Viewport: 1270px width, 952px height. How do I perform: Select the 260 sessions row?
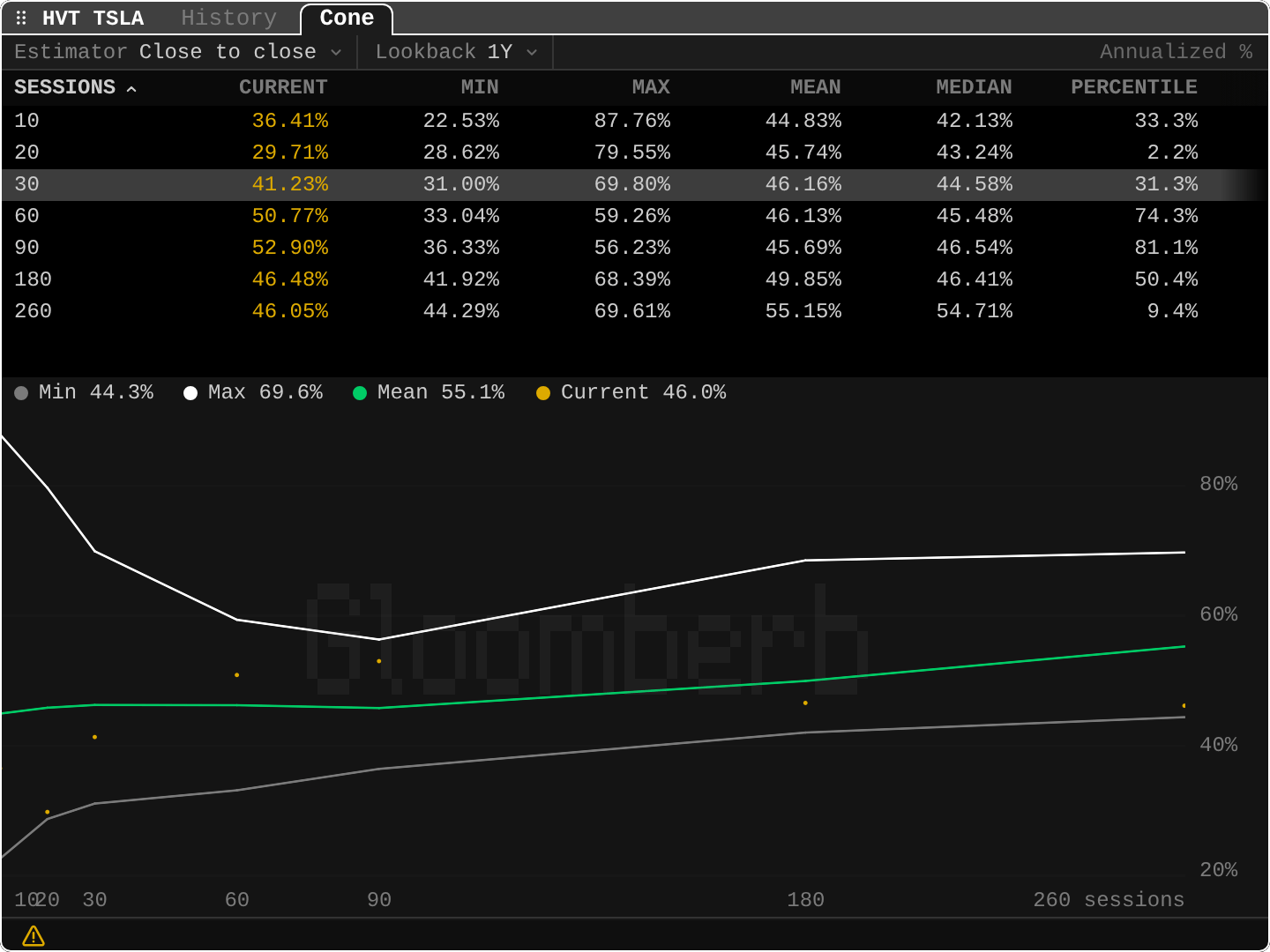click(635, 311)
